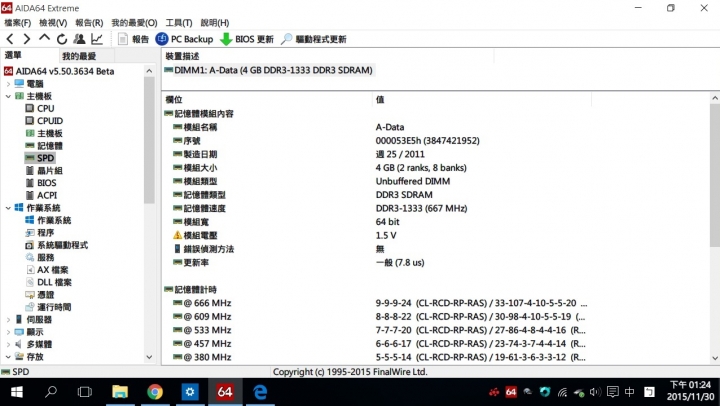Open the user management people icon

pos(79,39)
